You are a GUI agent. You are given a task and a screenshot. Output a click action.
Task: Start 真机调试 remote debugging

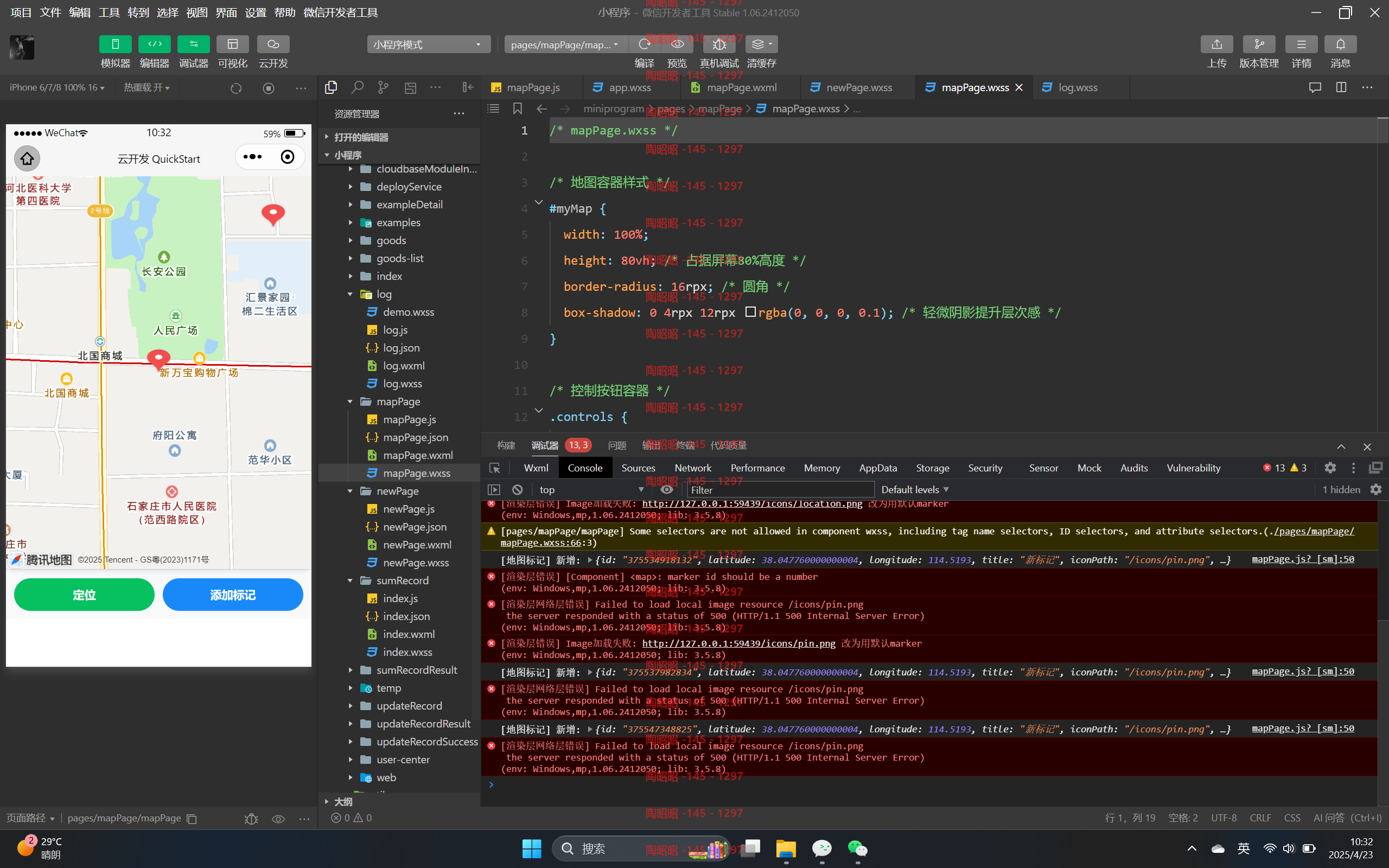point(719,44)
